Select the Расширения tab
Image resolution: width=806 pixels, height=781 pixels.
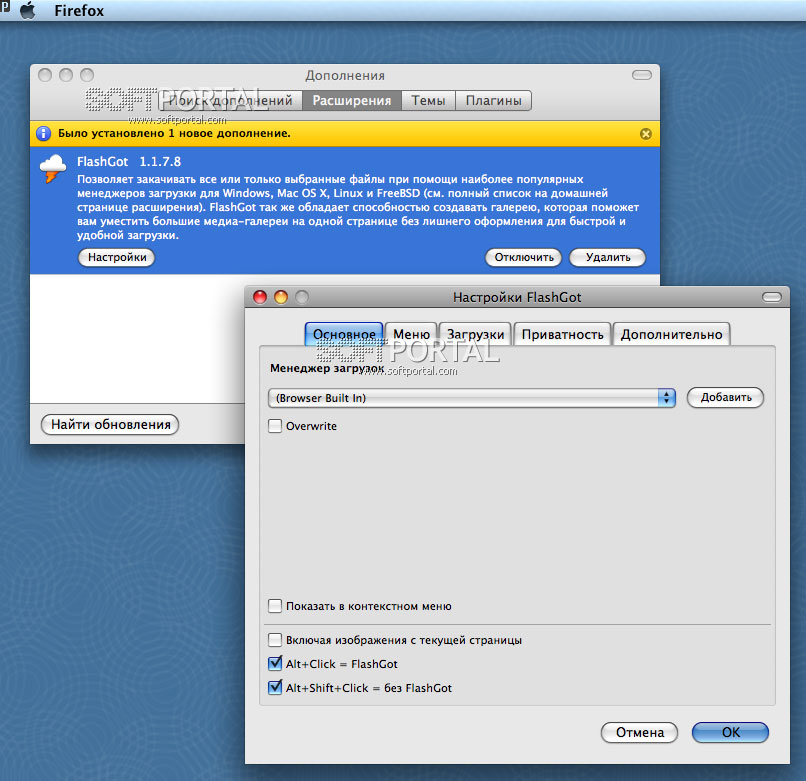352,100
